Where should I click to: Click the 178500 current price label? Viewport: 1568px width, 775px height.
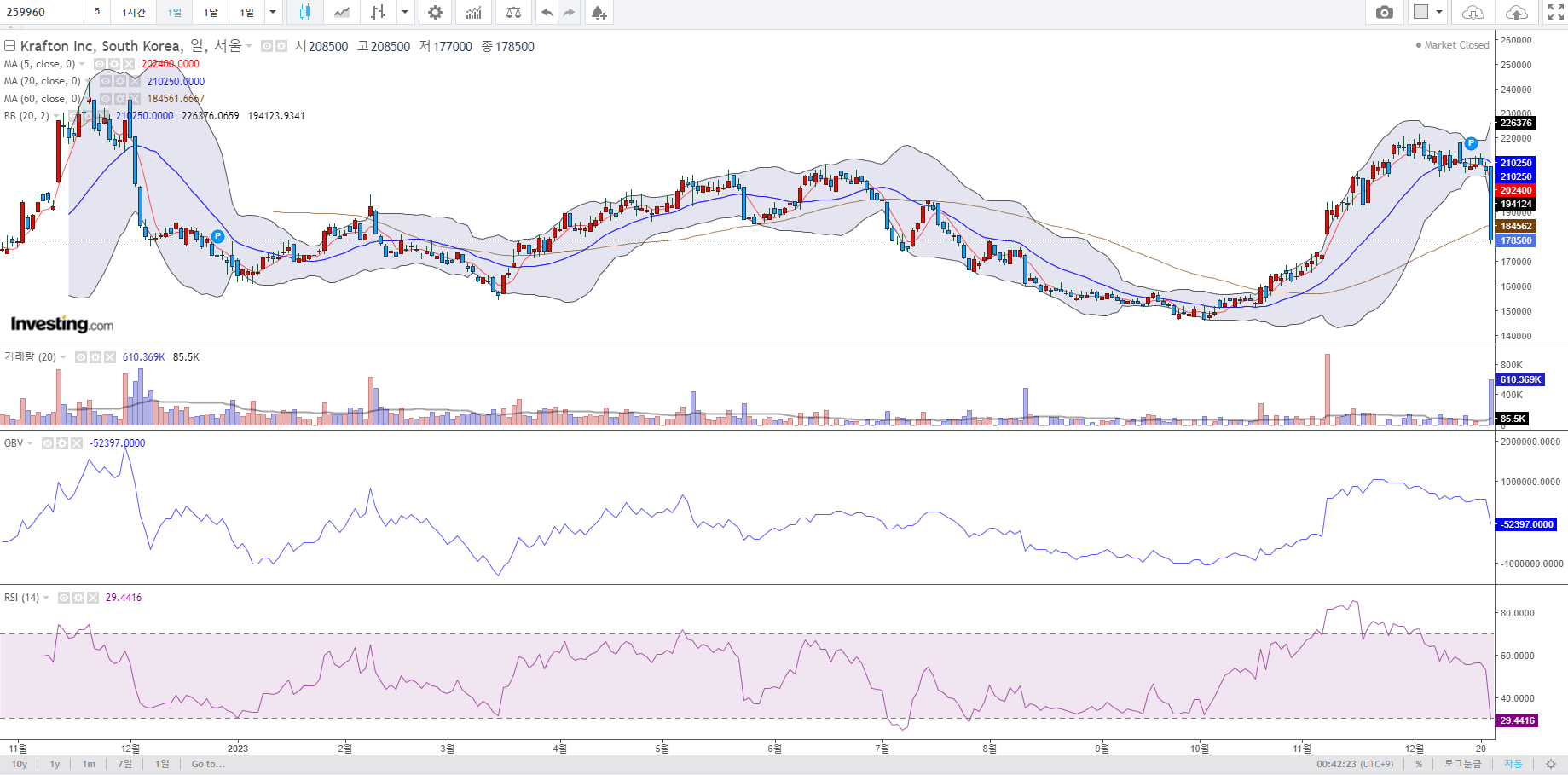(1516, 240)
